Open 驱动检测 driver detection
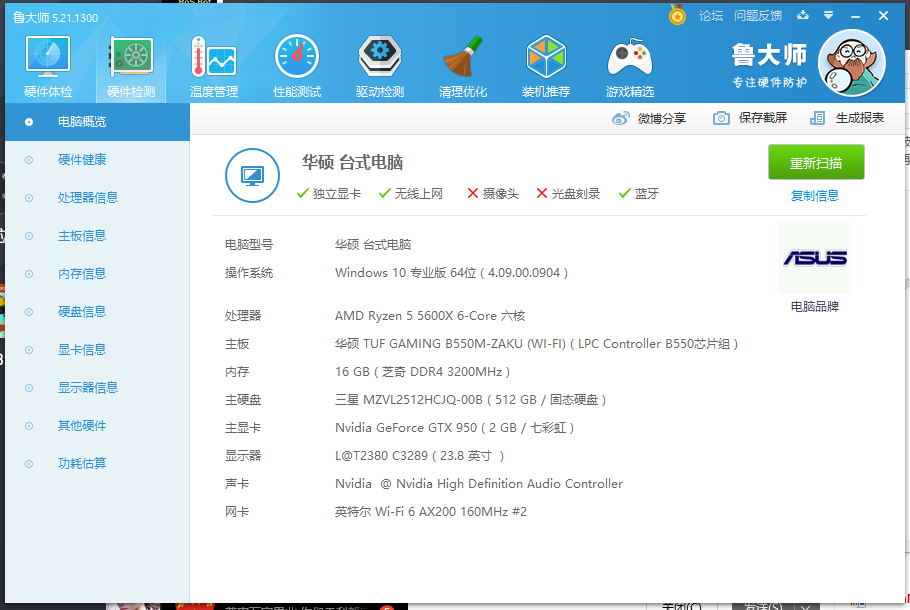The width and height of the screenshot is (910, 610). pos(380,66)
